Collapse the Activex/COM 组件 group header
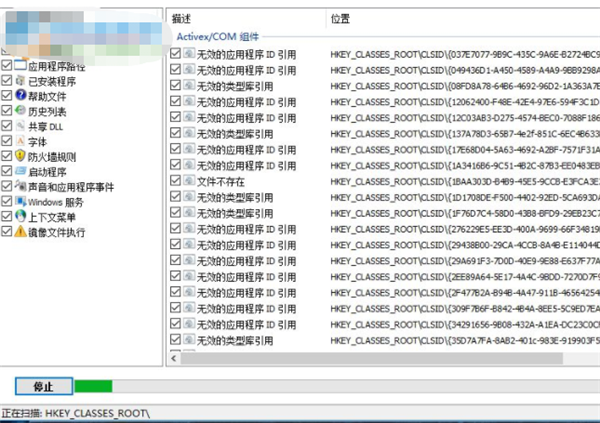The width and height of the screenshot is (600, 423). click(217, 37)
